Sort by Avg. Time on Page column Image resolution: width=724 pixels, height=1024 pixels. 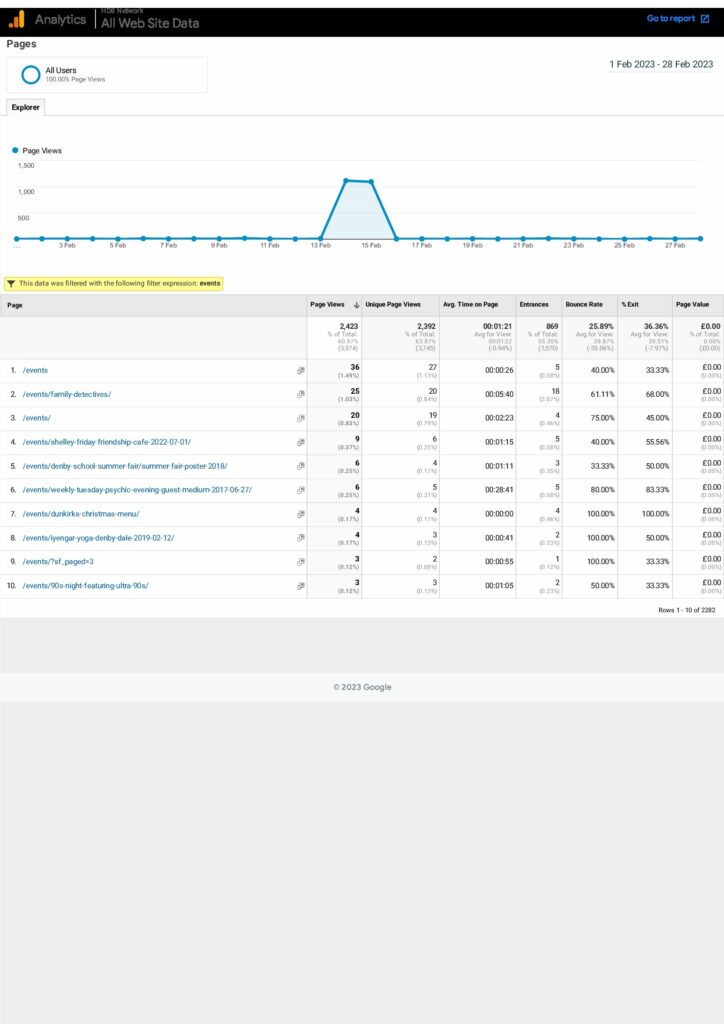(x=470, y=305)
